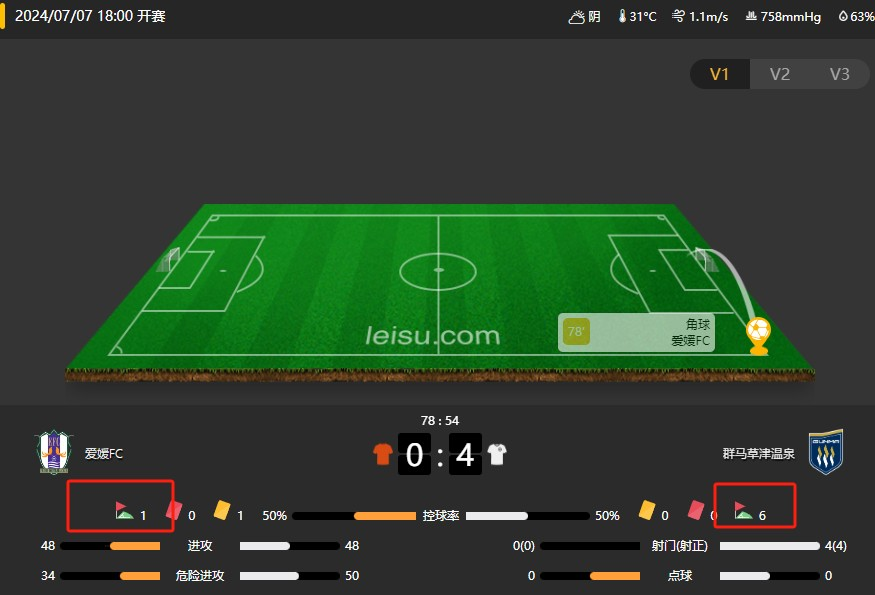Click 群马草津温泉 team crest logo
This screenshot has width=875, height=595.
826,452
